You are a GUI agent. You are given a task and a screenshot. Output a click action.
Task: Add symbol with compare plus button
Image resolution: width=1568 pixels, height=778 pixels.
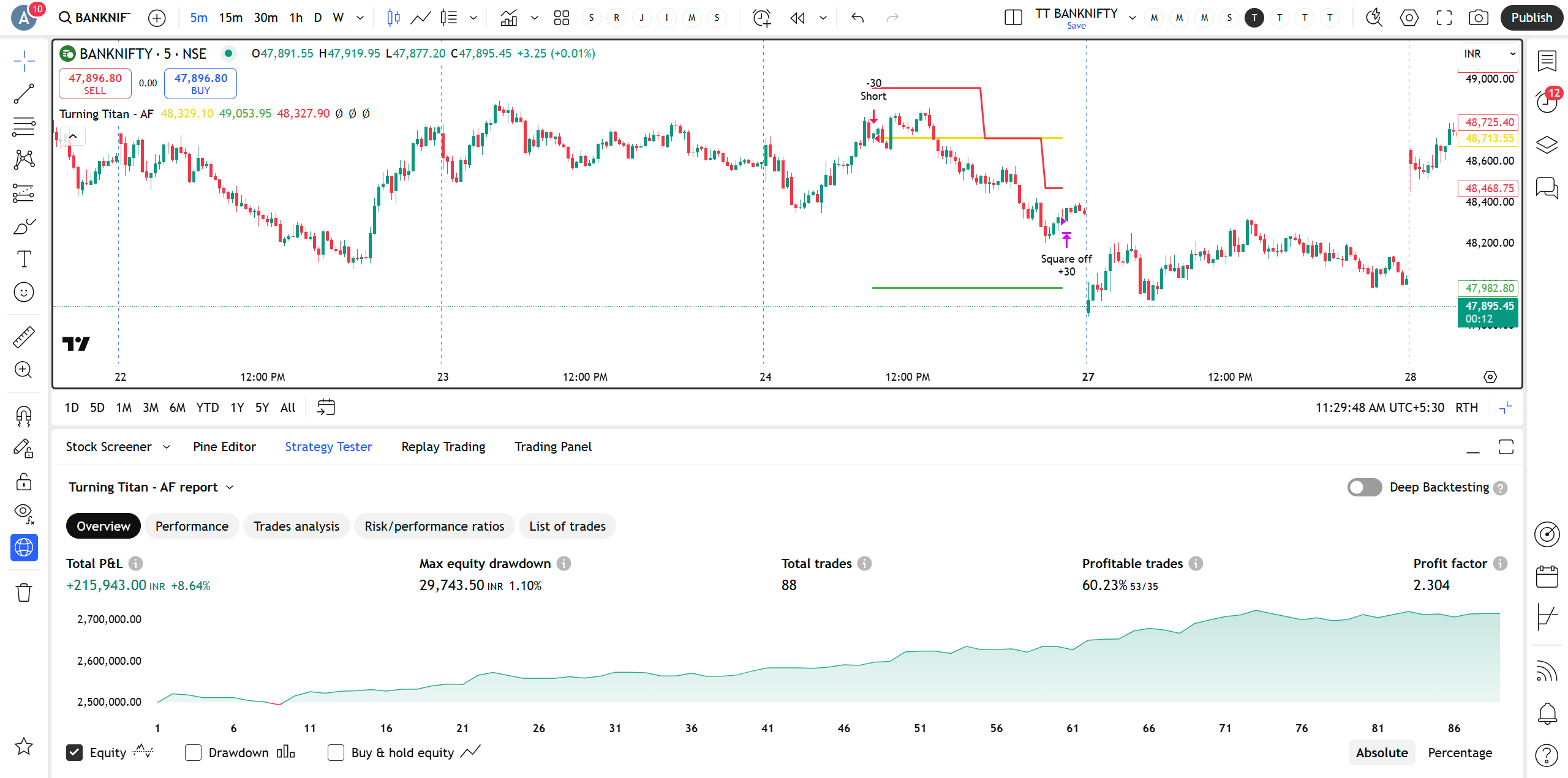pos(157,18)
